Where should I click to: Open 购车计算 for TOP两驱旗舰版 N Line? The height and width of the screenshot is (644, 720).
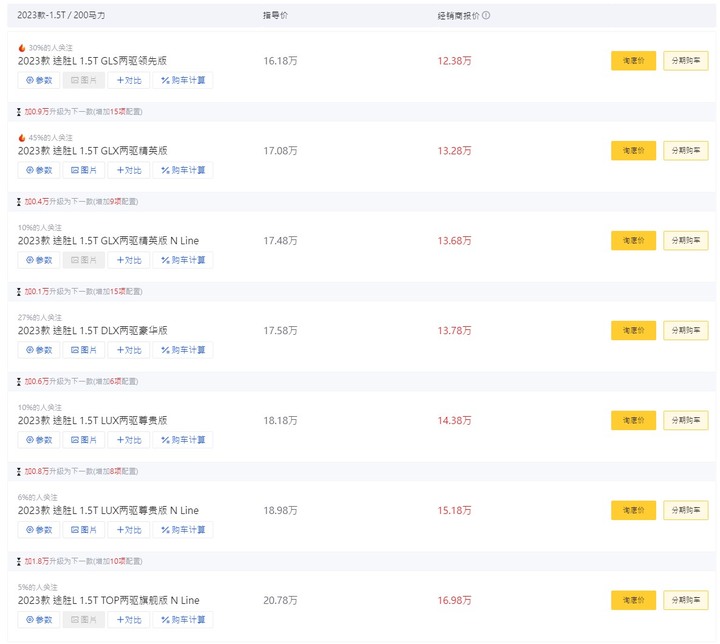(183, 620)
